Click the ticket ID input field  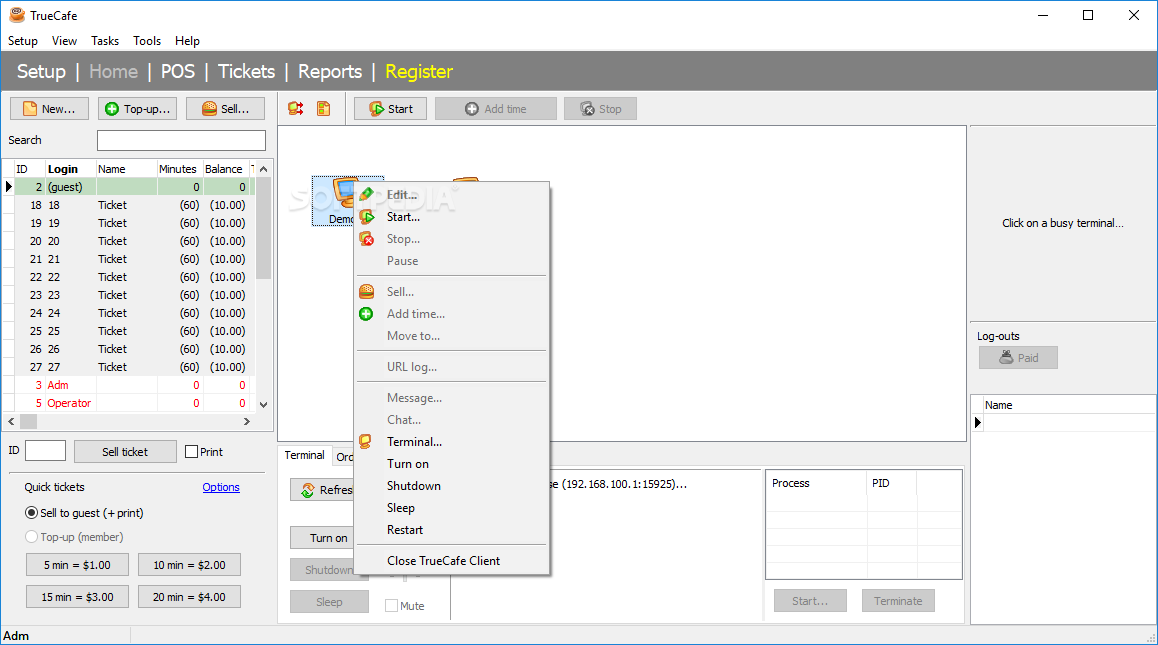45,451
